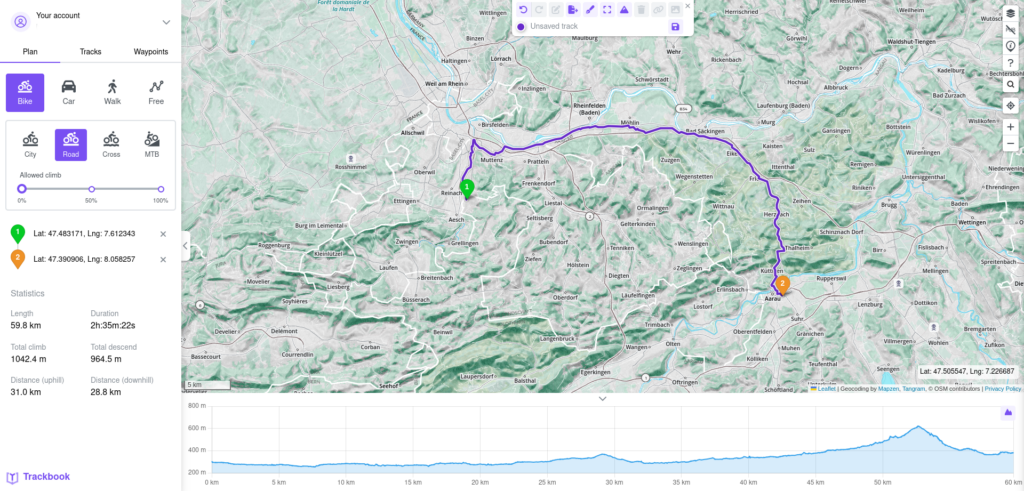The width and height of the screenshot is (1024, 491).
Task: Collapse the left sidebar panel
Action: pos(185,246)
